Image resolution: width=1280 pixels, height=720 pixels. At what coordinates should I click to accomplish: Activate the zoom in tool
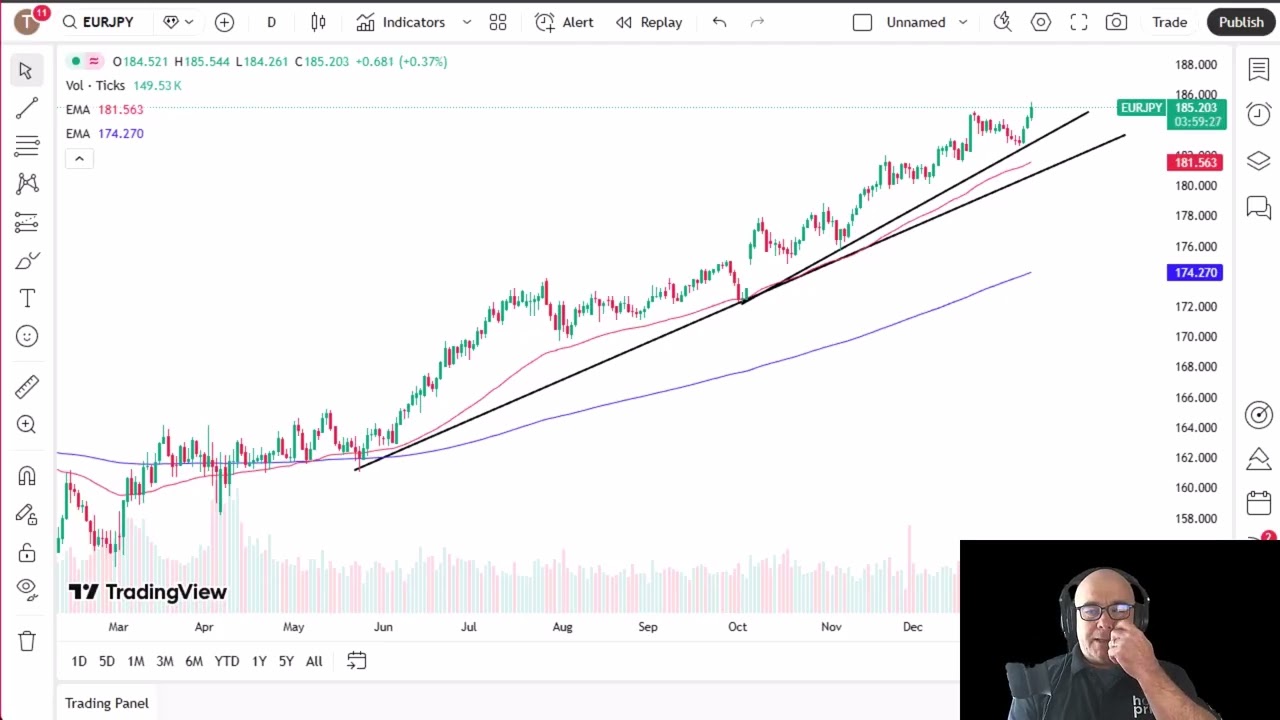pyautogui.click(x=27, y=424)
